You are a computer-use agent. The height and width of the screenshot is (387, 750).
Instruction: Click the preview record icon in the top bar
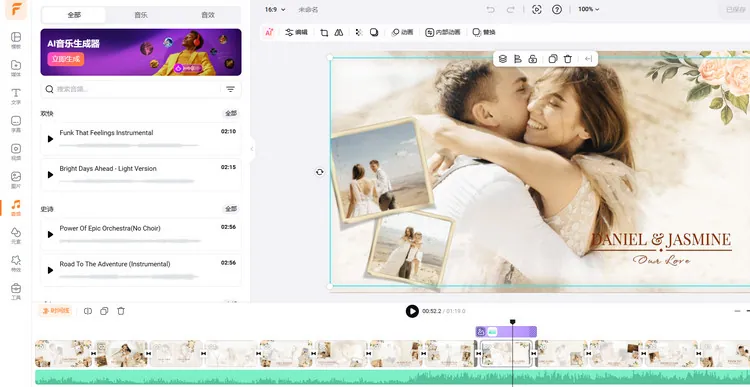point(537,10)
